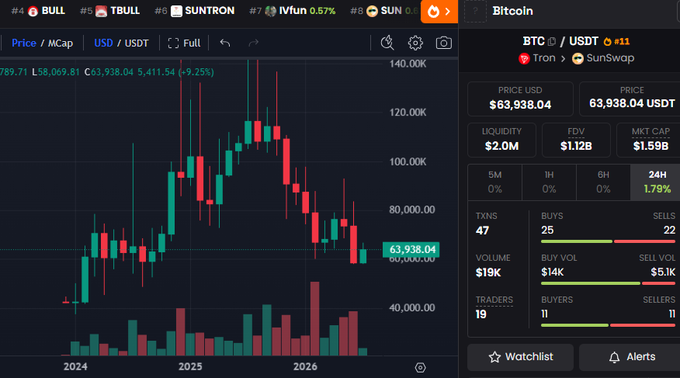This screenshot has height=378, width=680.
Task: Click the +9.25% change value in chart legend
Action: point(196,72)
